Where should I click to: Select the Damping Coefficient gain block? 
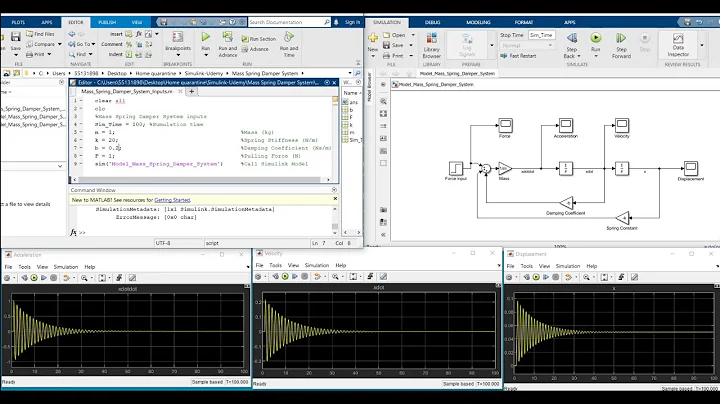pyautogui.click(x=567, y=202)
